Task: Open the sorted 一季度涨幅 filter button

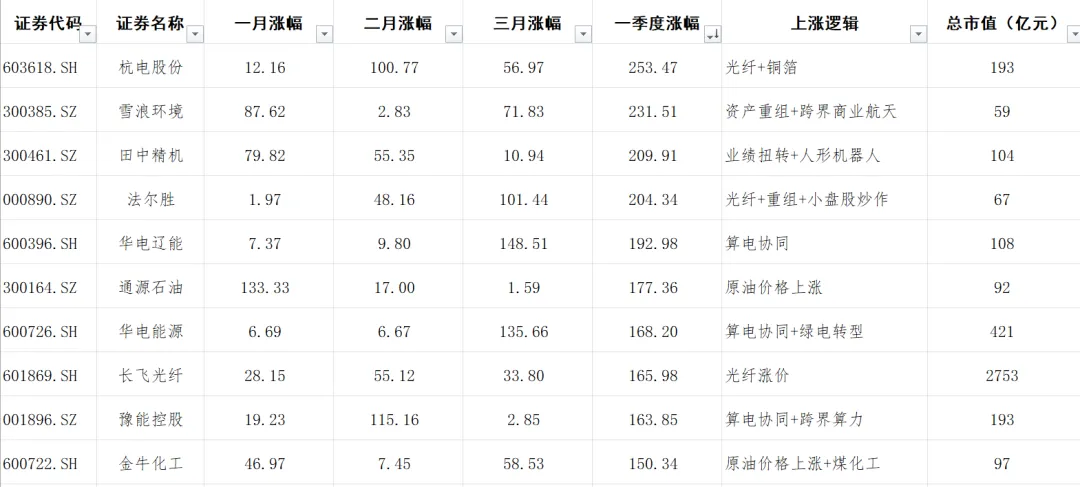Action: pyautogui.click(x=712, y=34)
